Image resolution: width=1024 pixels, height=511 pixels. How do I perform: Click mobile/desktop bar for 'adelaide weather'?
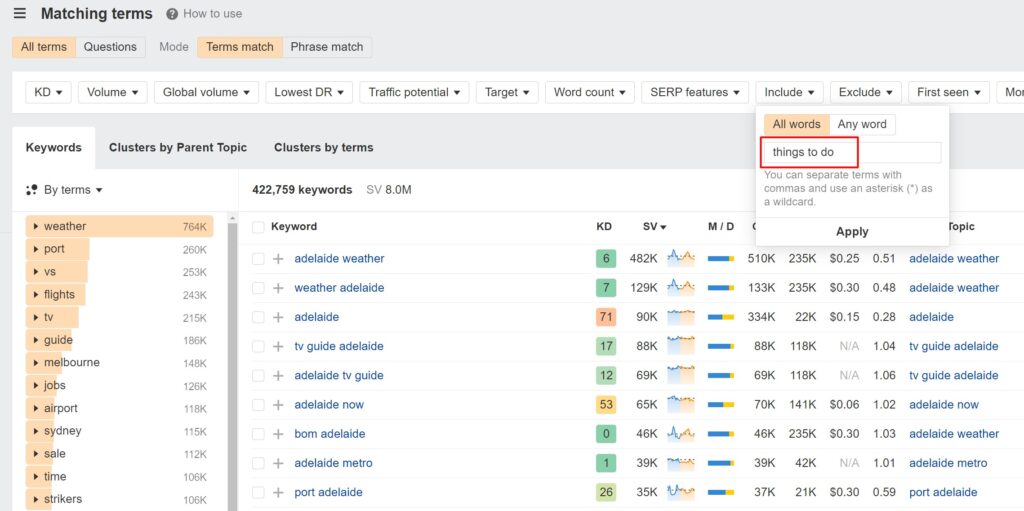click(x=721, y=259)
